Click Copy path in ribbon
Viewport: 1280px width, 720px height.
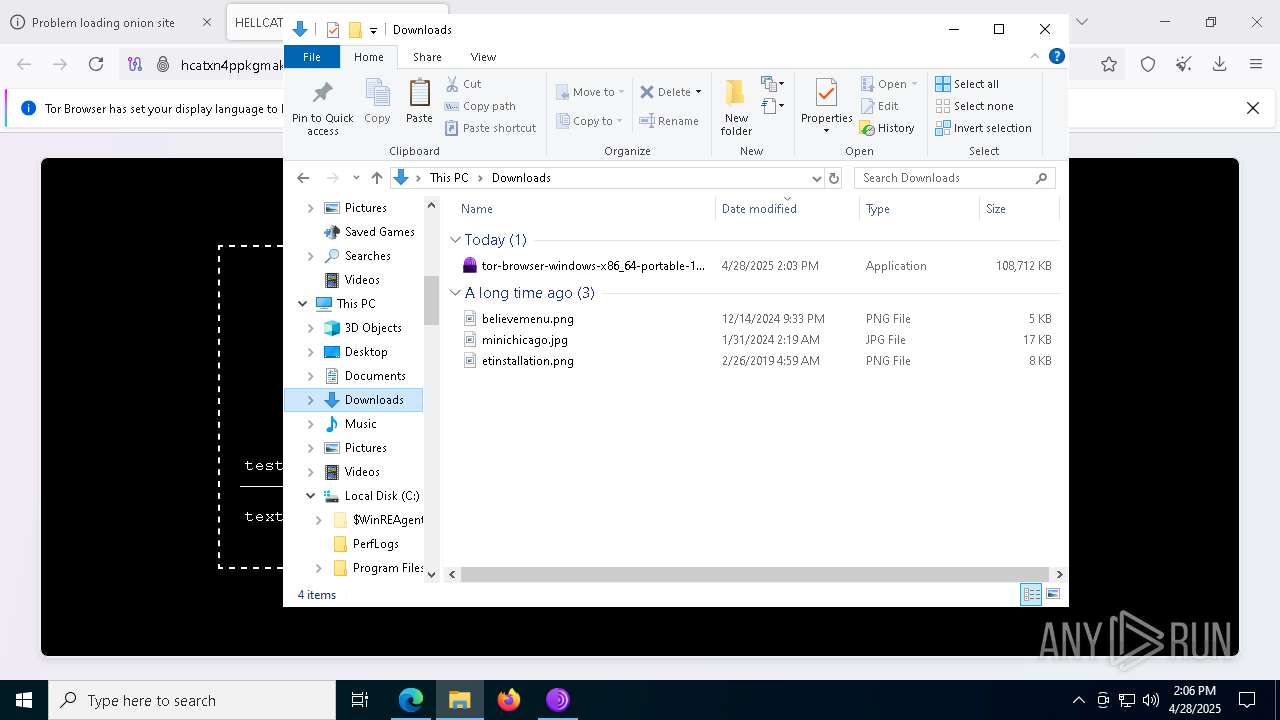(480, 106)
